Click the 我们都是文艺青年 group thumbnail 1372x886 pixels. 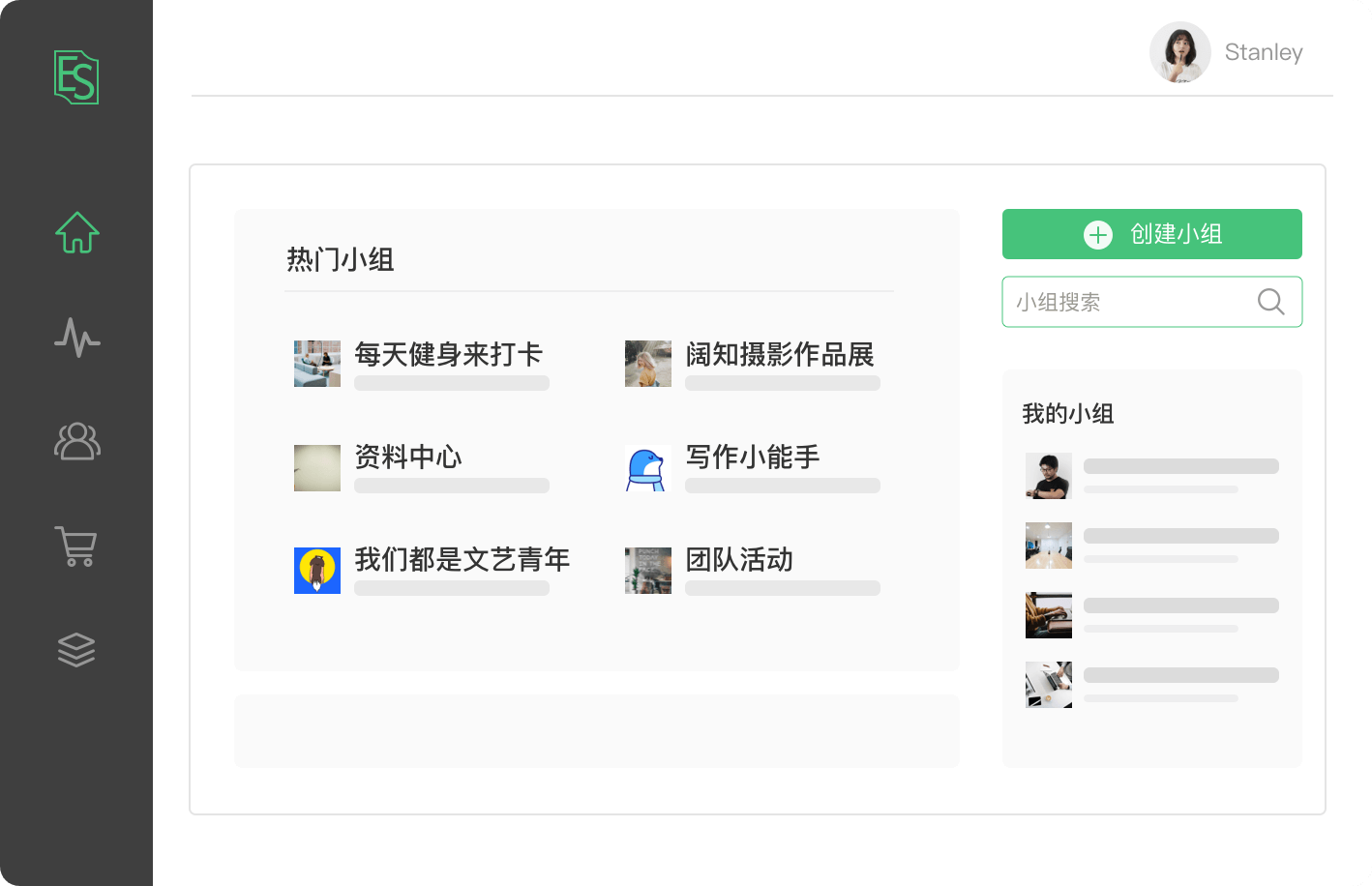click(316, 571)
